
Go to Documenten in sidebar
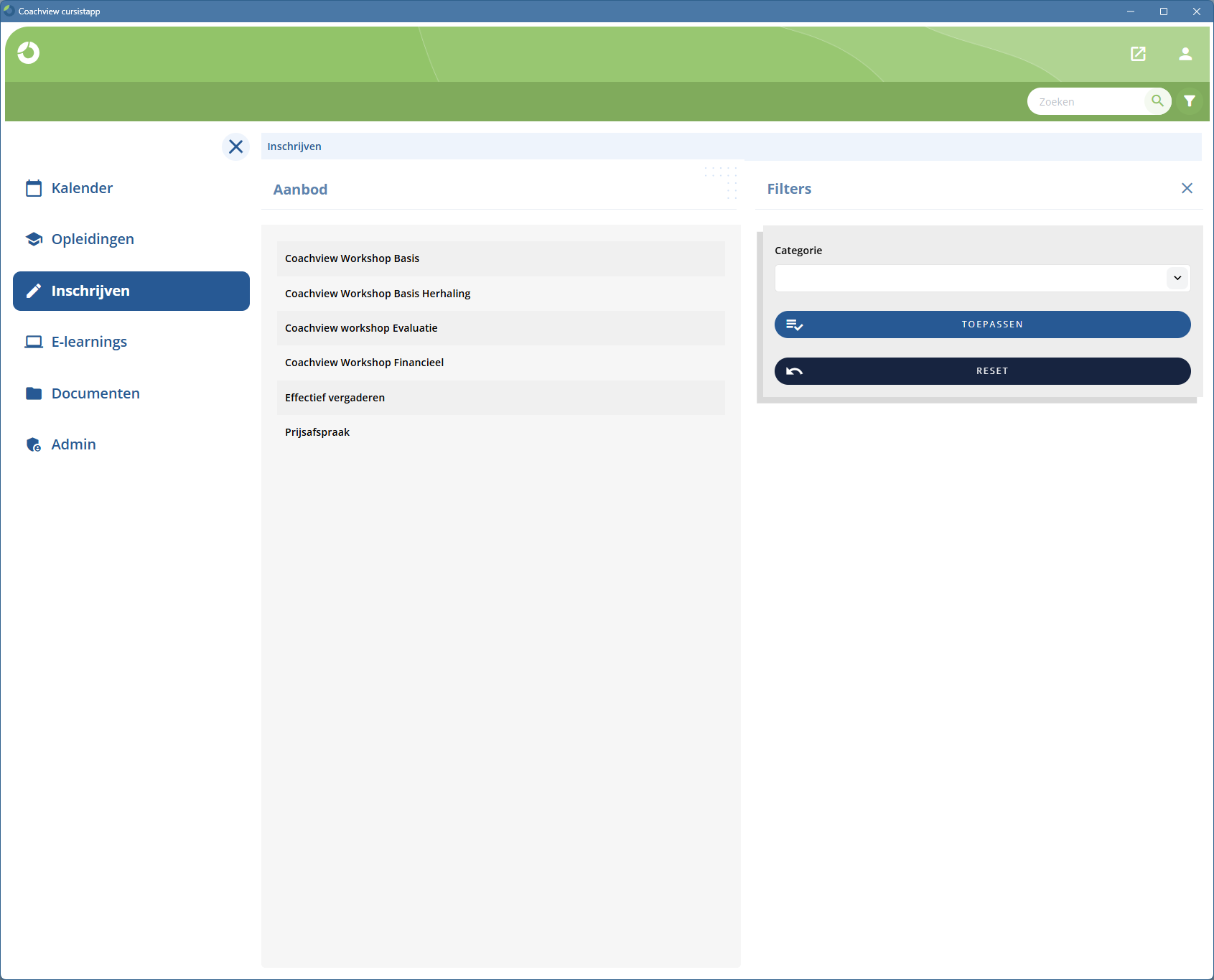(131, 393)
